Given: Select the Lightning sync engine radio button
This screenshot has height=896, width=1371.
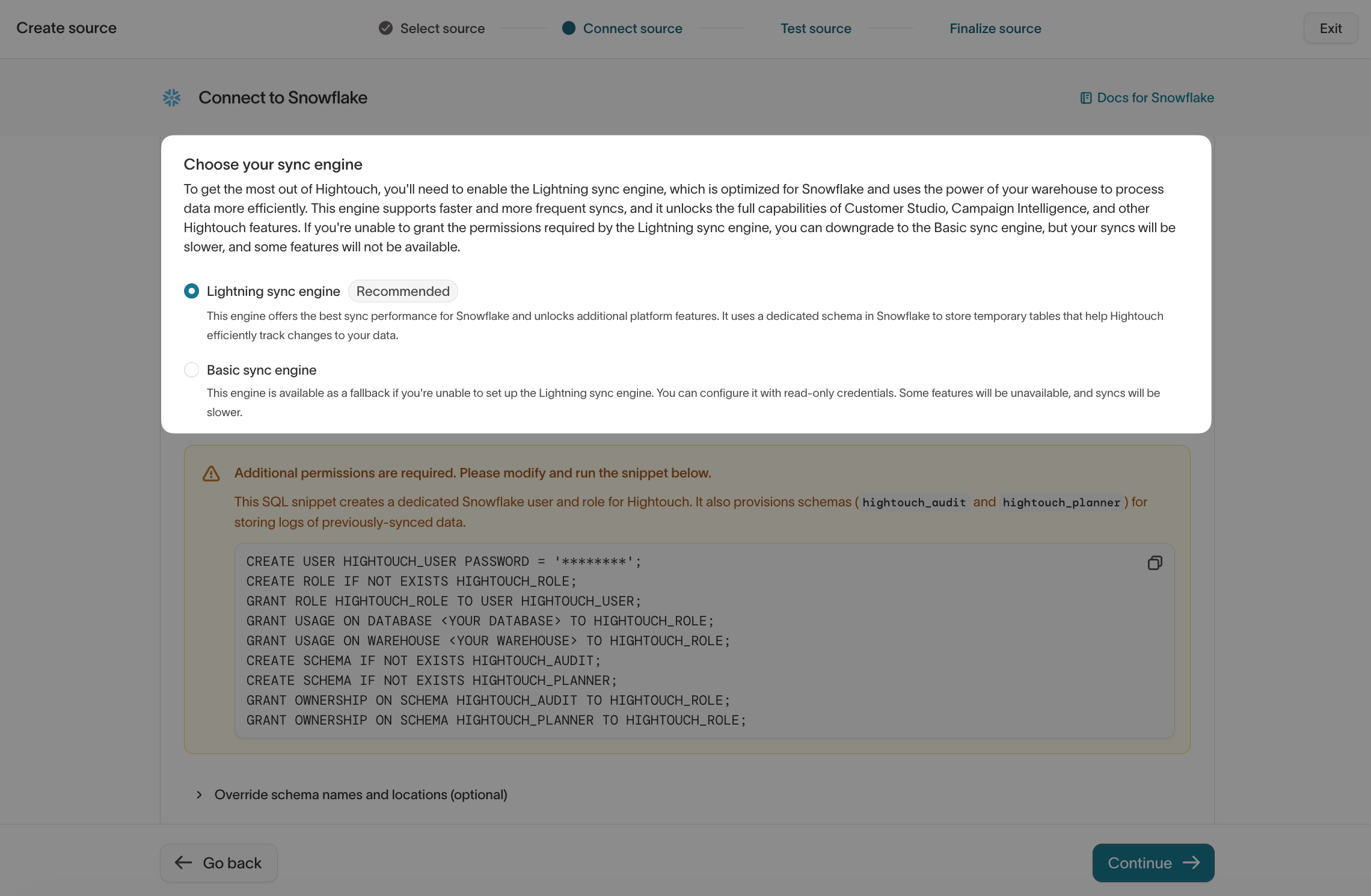Looking at the screenshot, I should pos(192,292).
